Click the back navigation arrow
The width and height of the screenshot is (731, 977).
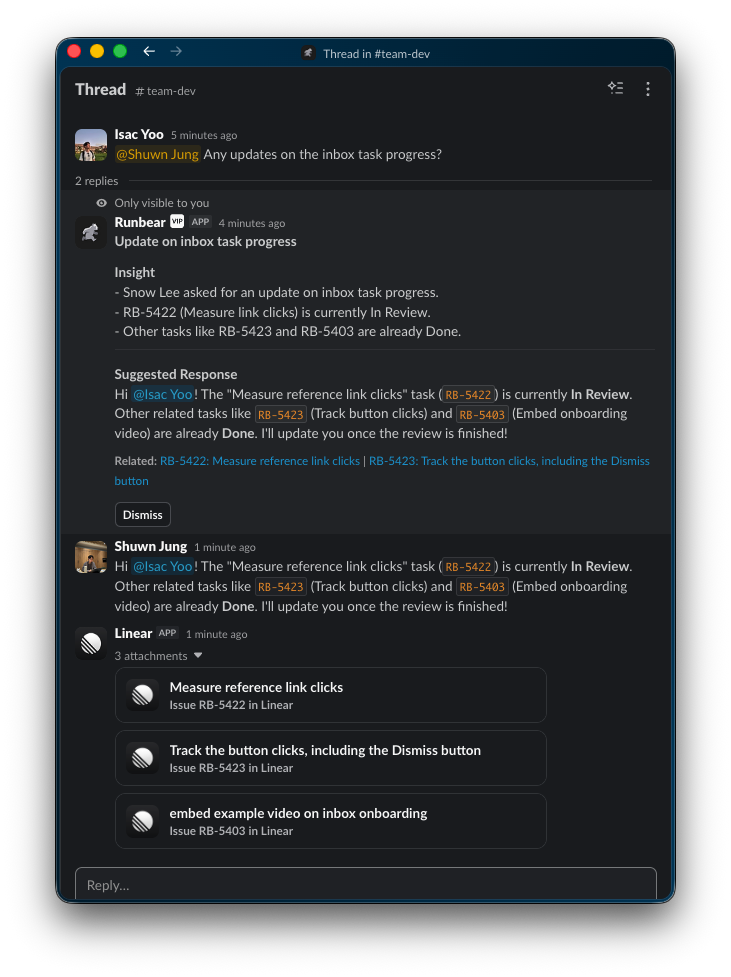(149, 51)
